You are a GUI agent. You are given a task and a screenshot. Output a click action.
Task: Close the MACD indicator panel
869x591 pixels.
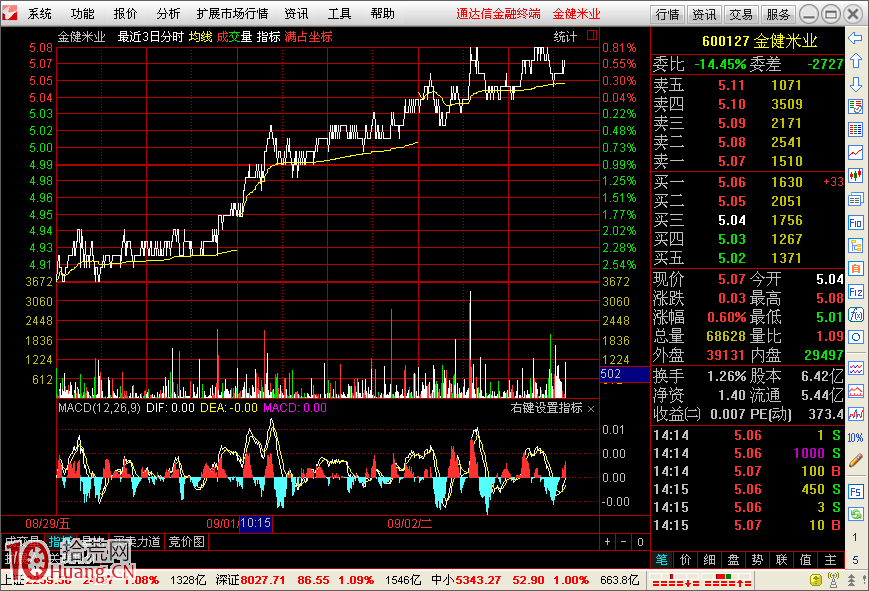click(x=591, y=409)
